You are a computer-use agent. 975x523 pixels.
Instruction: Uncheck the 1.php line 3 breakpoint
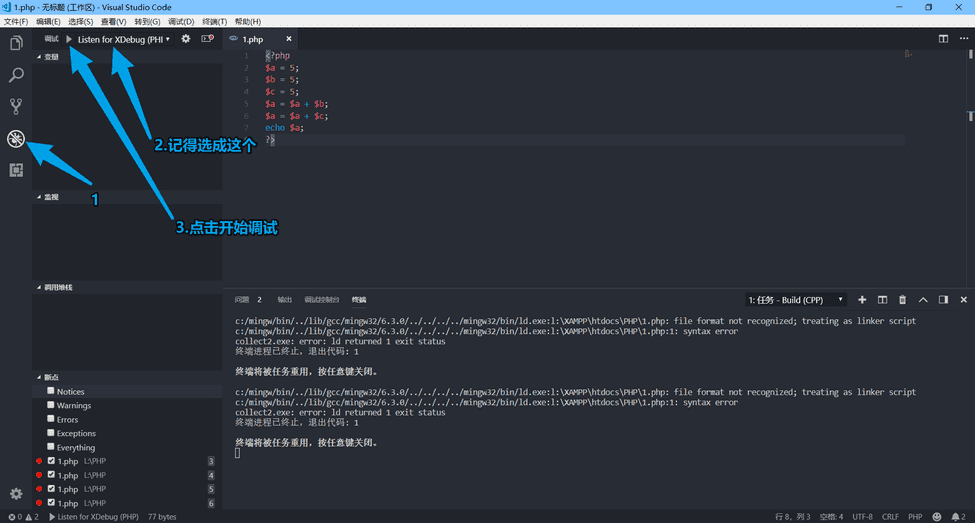point(52,461)
